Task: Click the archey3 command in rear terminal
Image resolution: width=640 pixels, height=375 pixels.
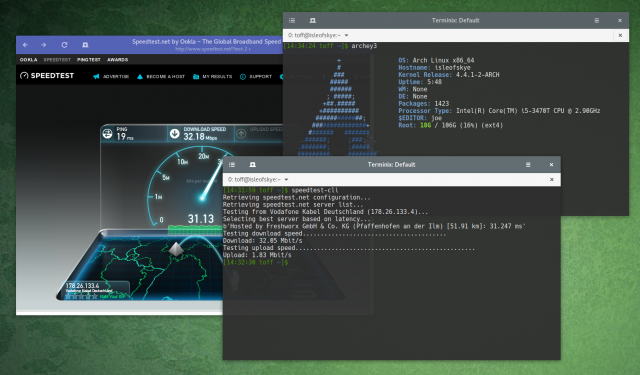Action: [364, 46]
